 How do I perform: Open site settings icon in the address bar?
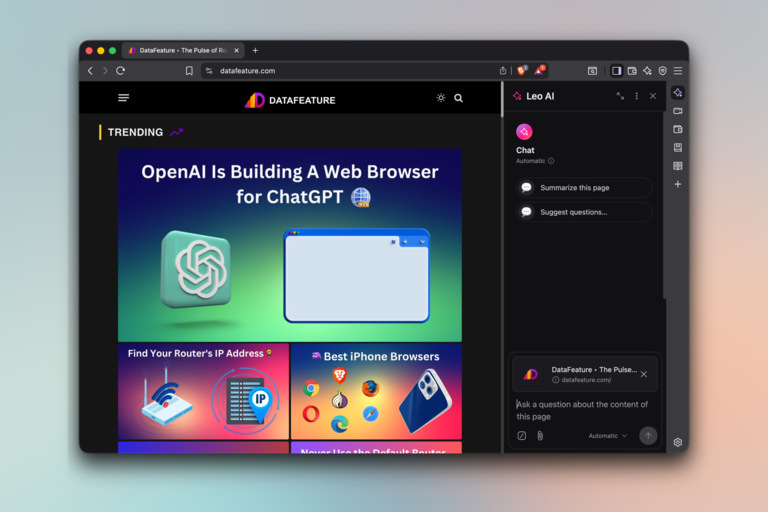[x=209, y=71]
